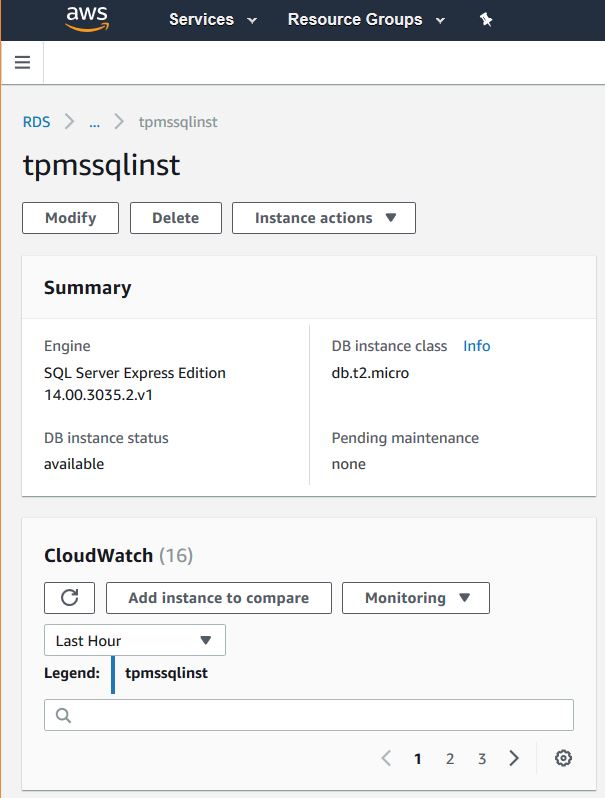Screen dimensions: 605x798
Task: Open the Last Hour time range dropdown
Action: 135,640
